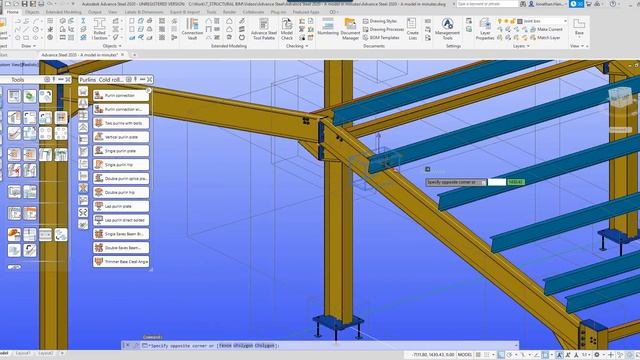
Task: Choose Double purlin splice plate connection
Action: coord(121,178)
